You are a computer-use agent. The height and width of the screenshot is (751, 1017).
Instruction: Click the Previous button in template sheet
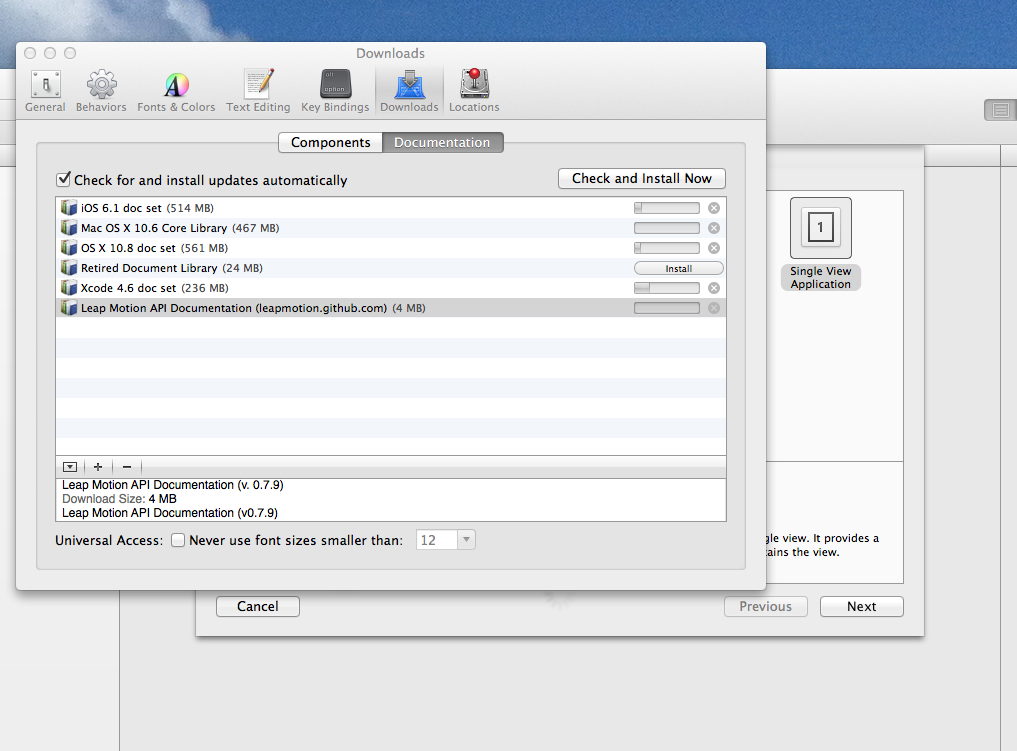click(x=765, y=606)
